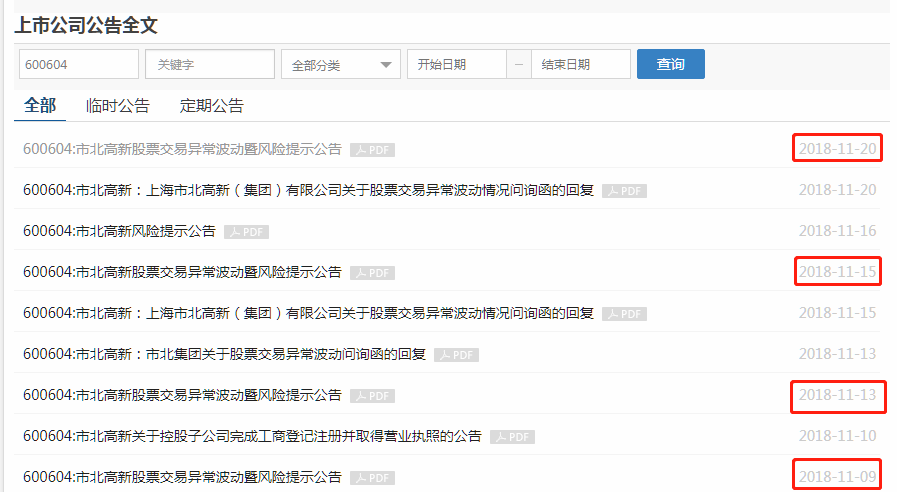Expand the 全部分类 category dropdown
The width and height of the screenshot is (897, 492).
point(340,65)
